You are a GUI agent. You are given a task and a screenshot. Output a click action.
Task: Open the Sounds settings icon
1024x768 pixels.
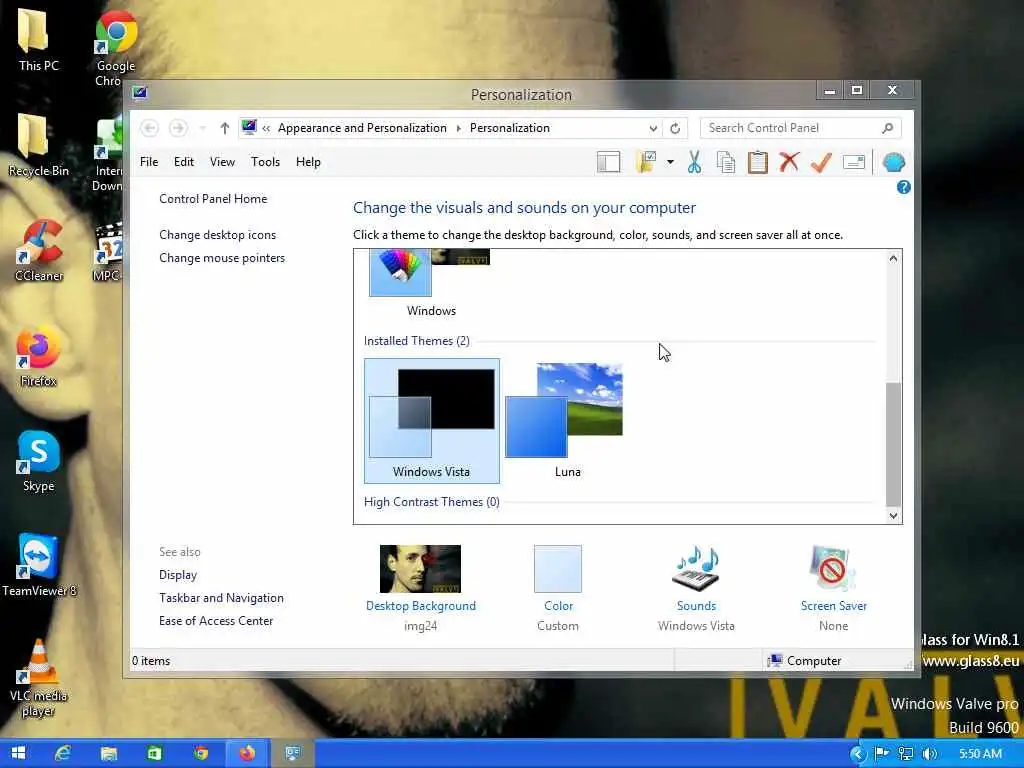coord(696,569)
